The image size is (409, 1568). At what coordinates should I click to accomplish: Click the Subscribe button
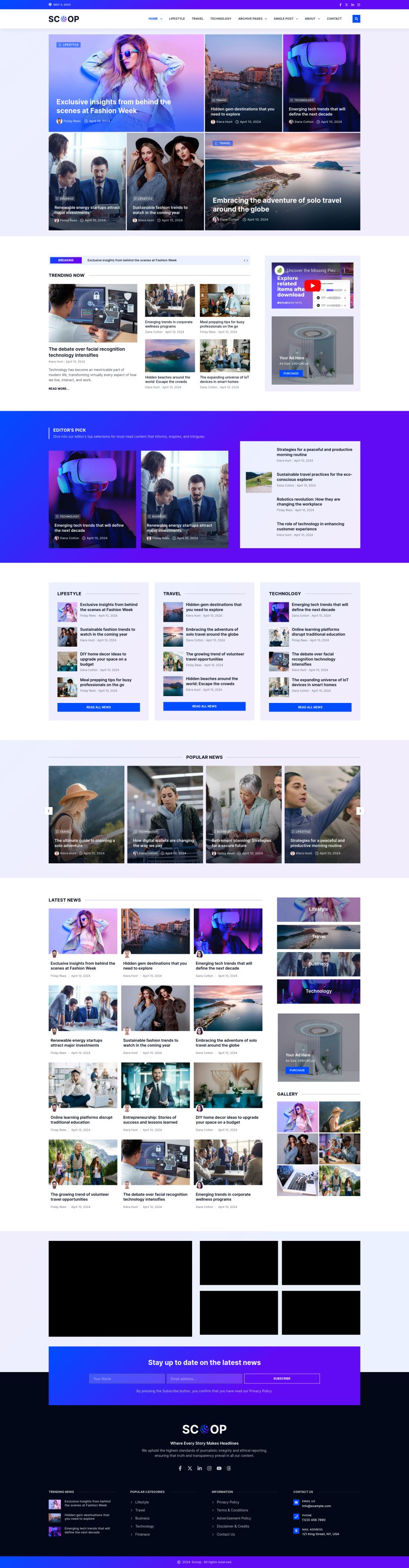tap(281, 1378)
